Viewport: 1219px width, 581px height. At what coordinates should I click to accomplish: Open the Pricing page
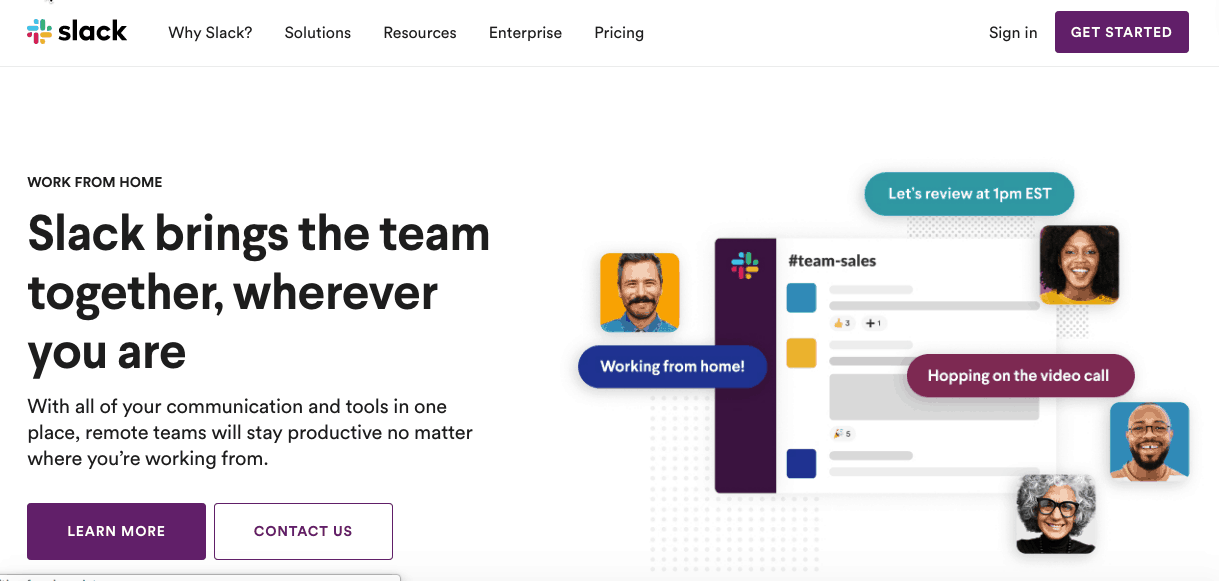pyautogui.click(x=619, y=33)
